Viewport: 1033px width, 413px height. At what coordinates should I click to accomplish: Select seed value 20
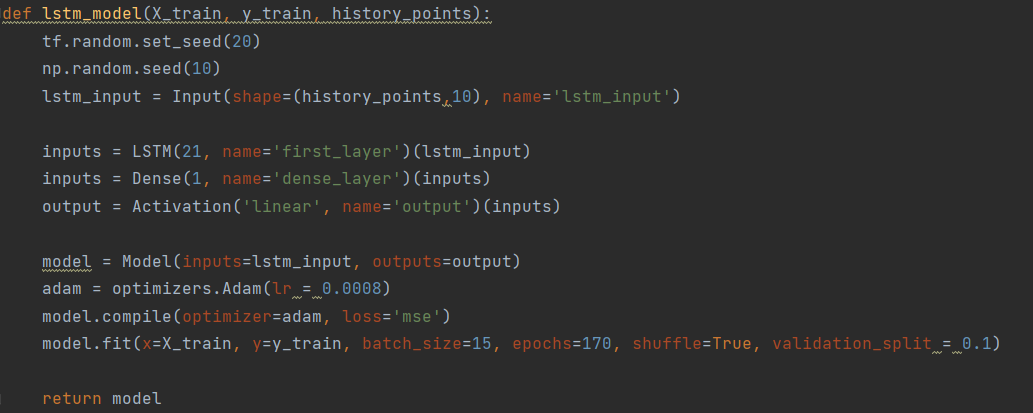(242, 41)
